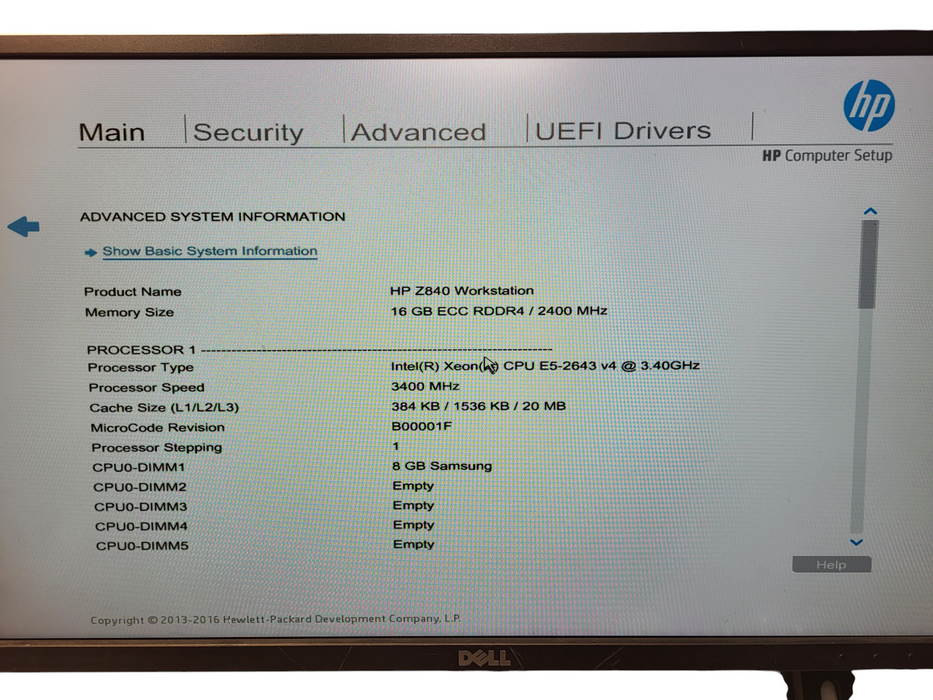The height and width of the screenshot is (700, 933).
Task: Open the Main tab
Action: tap(112, 132)
